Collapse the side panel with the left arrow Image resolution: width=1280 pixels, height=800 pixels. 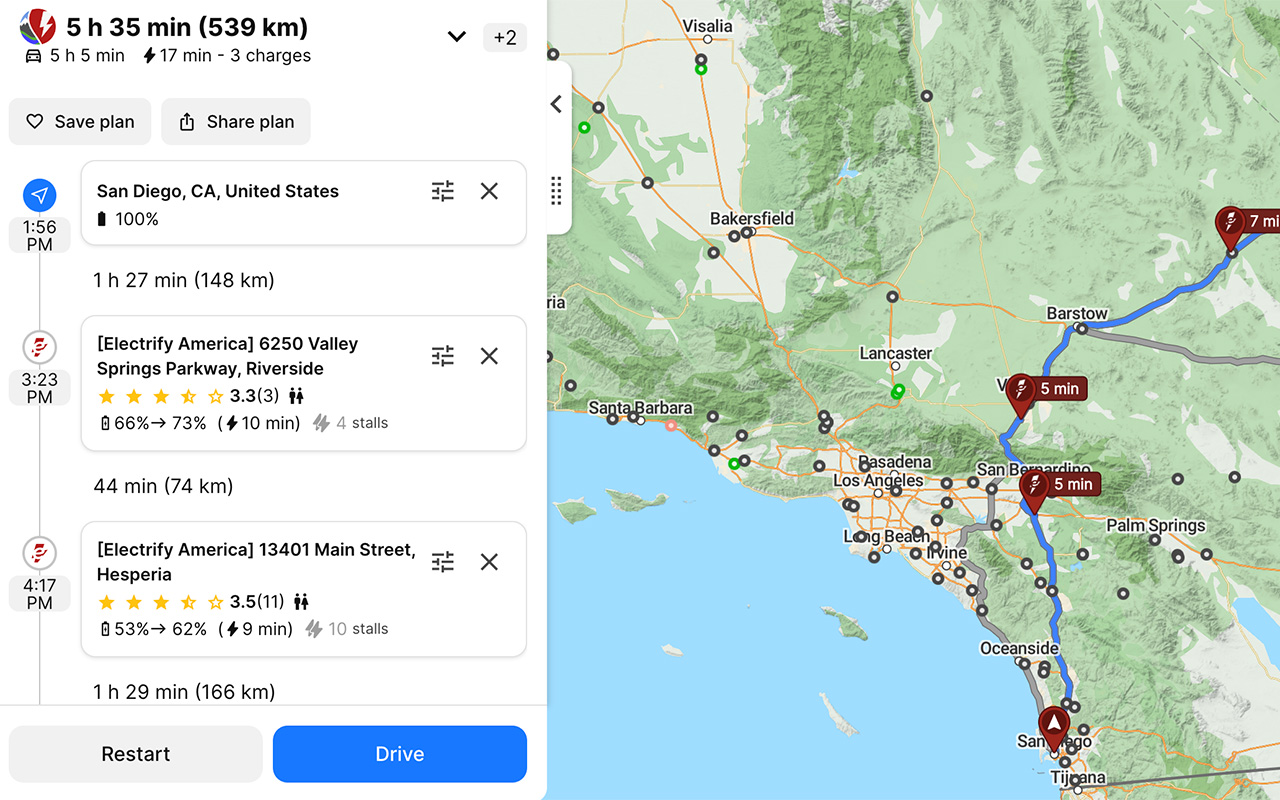click(x=556, y=103)
